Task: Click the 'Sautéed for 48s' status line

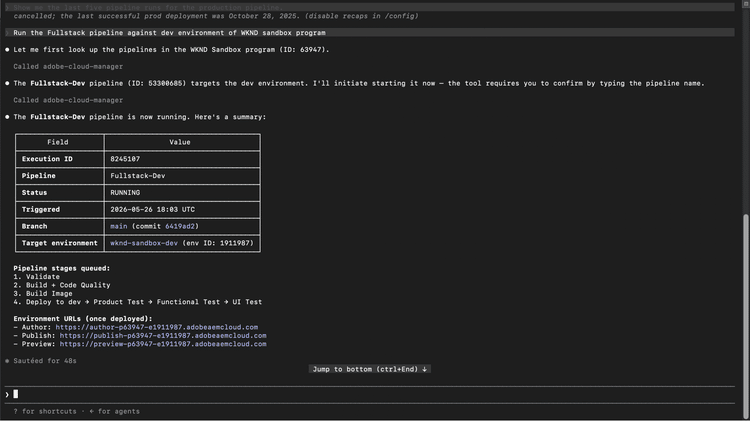Action: (45, 361)
